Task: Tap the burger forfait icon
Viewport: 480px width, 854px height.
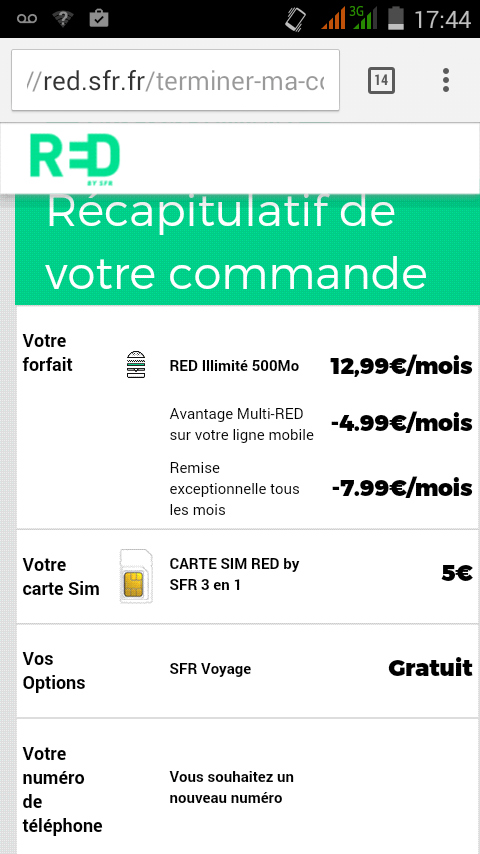Action: (x=136, y=365)
